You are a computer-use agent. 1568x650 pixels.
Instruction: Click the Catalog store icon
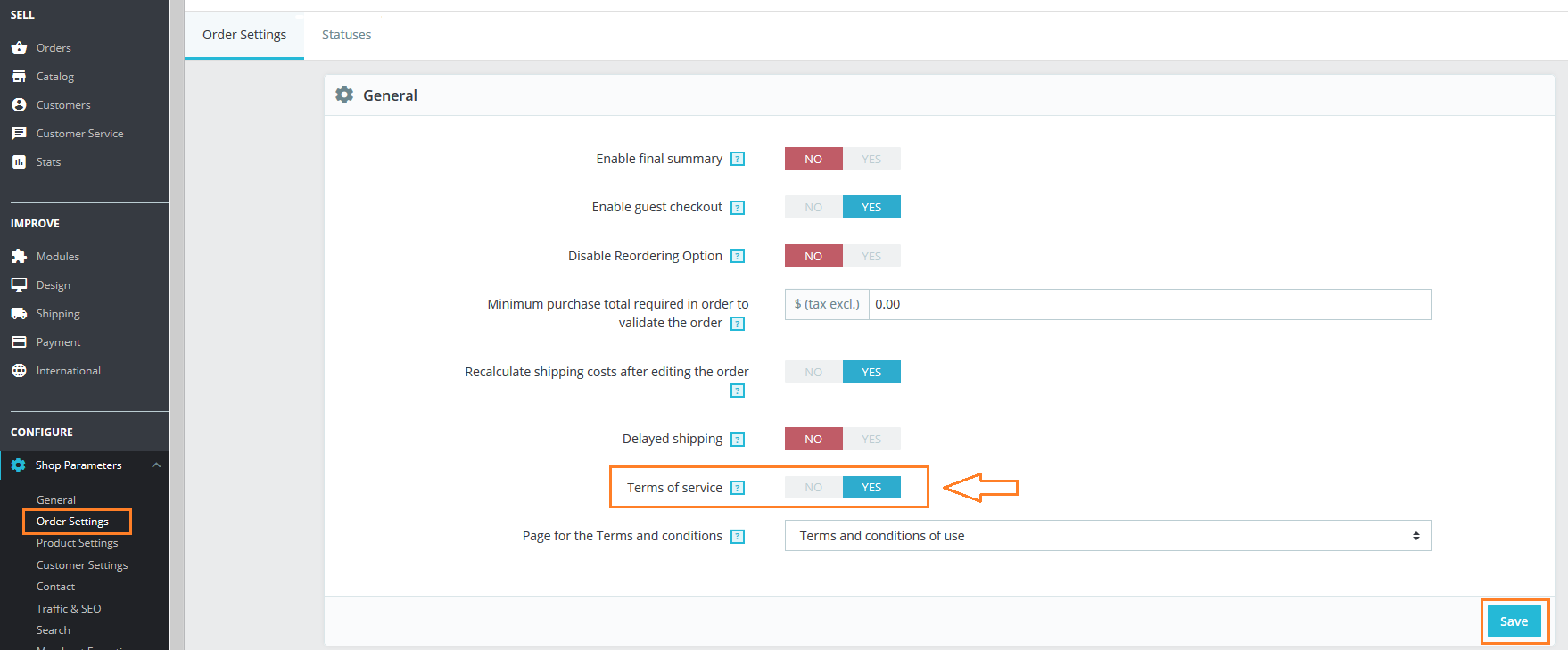coord(19,77)
